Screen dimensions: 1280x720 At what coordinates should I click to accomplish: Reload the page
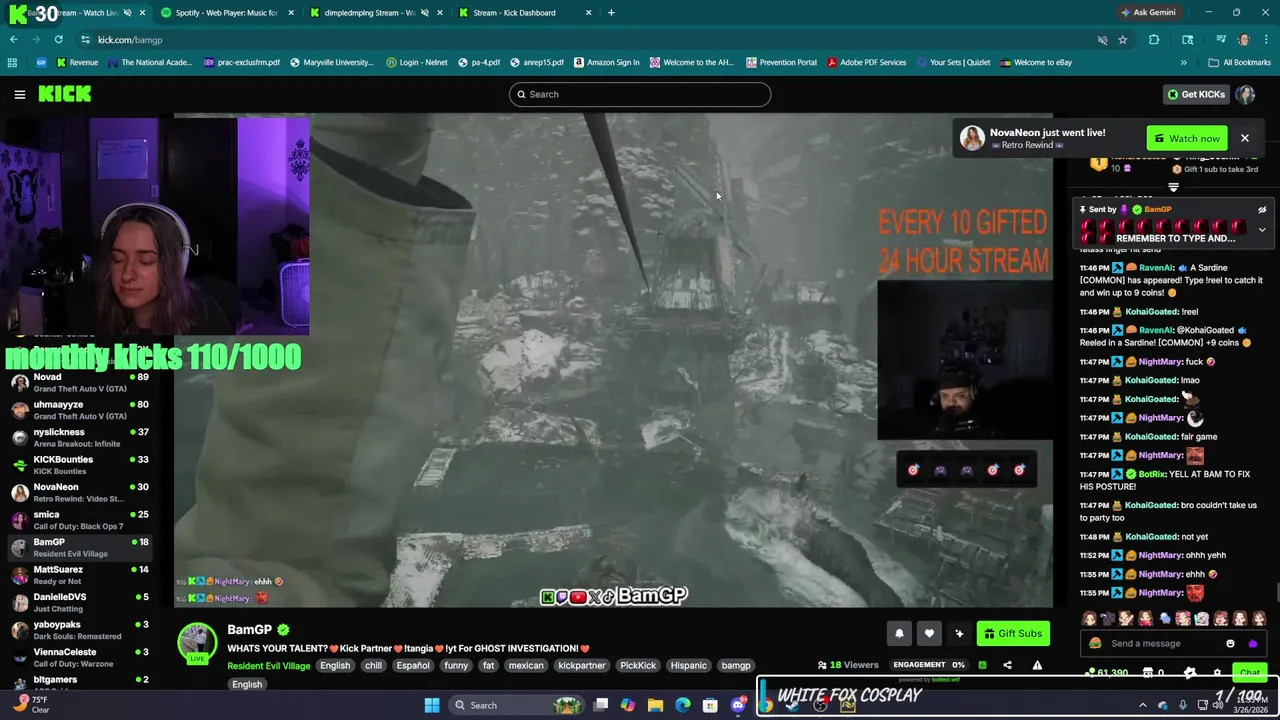point(59,40)
